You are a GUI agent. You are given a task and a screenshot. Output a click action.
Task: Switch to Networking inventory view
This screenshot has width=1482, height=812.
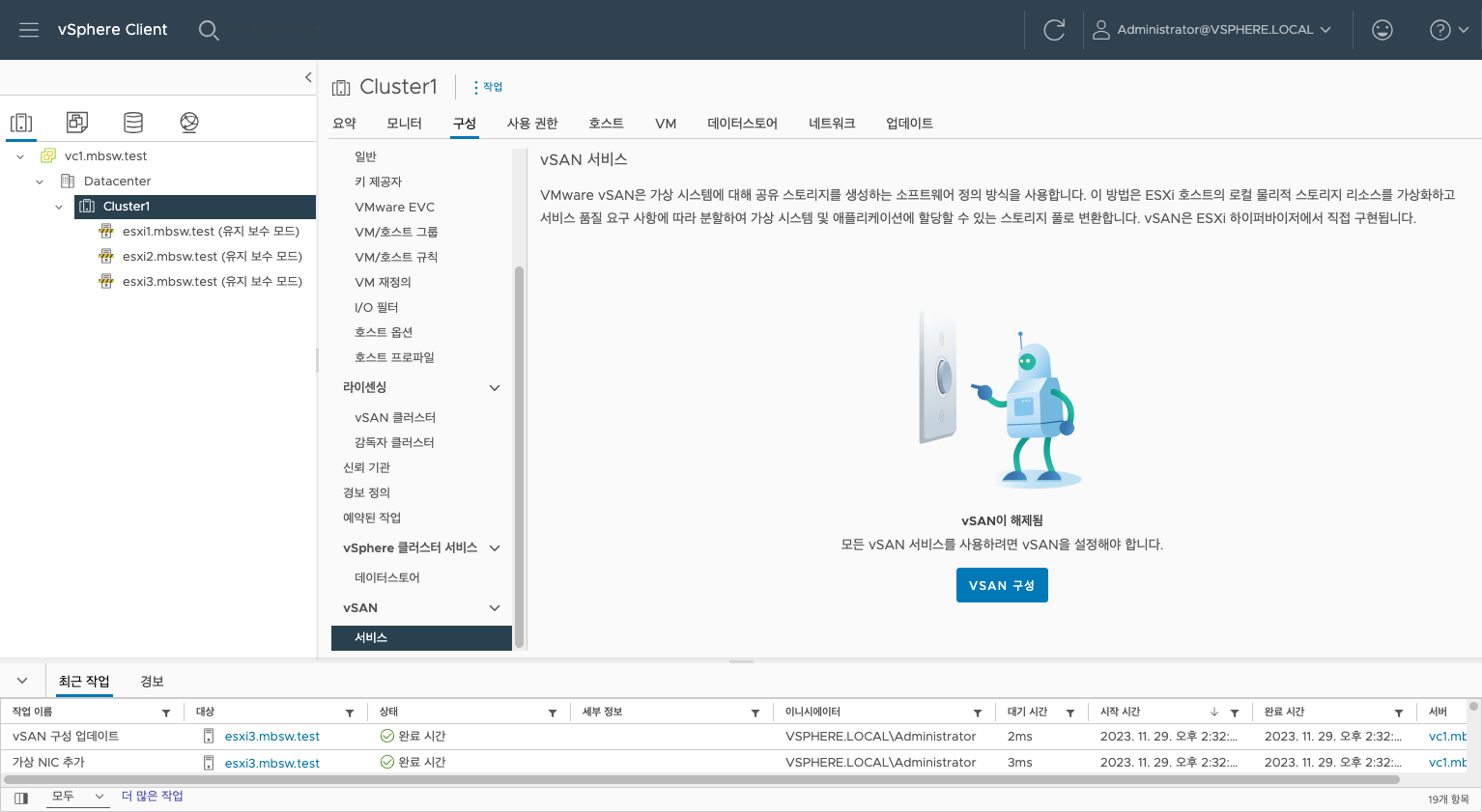(189, 123)
